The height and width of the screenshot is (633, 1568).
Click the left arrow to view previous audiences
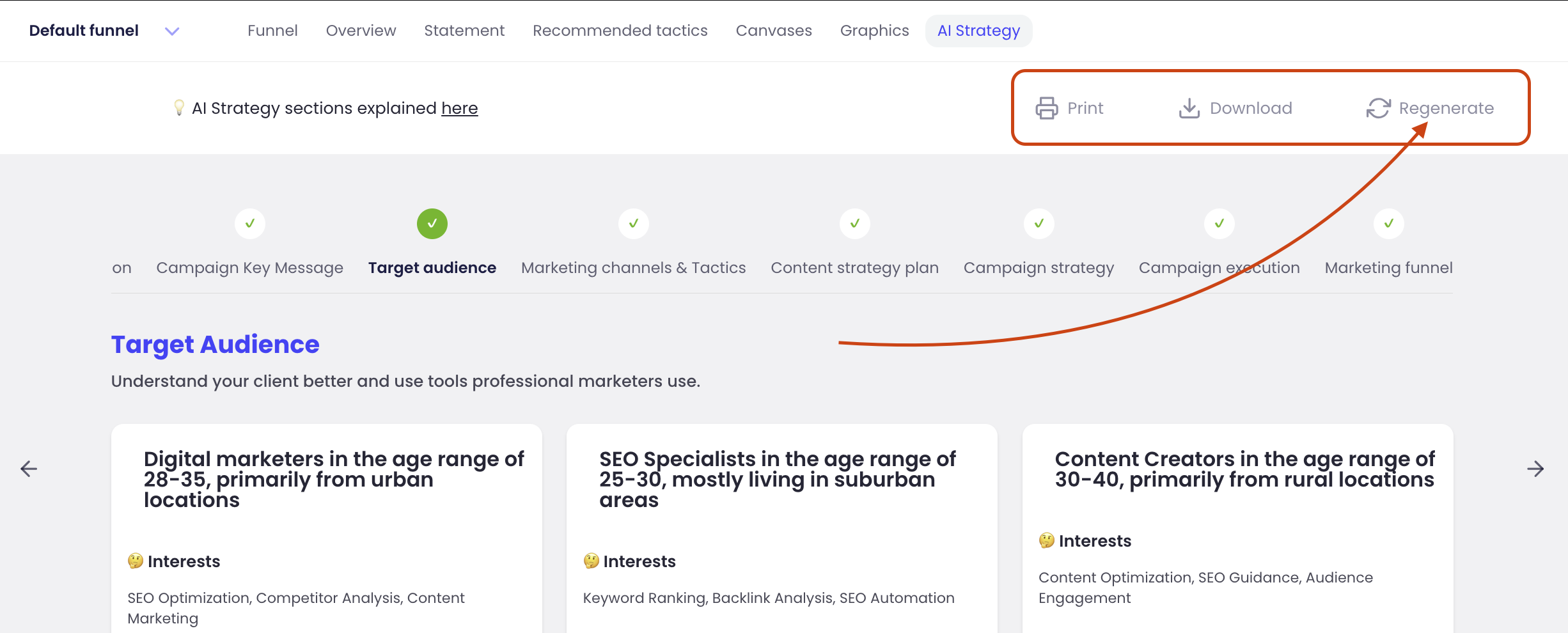tap(28, 469)
